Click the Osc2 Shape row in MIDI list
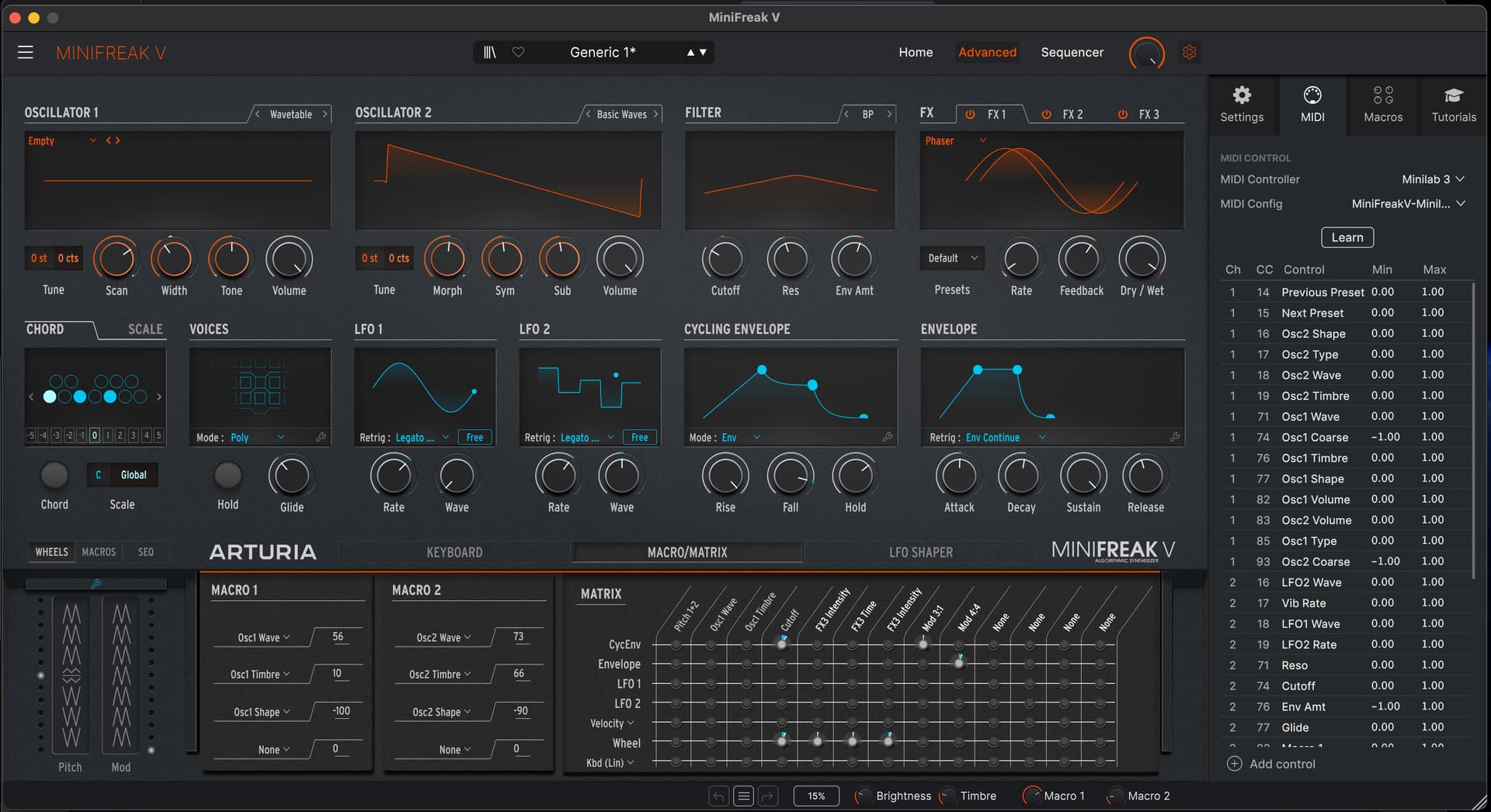 pos(1347,334)
